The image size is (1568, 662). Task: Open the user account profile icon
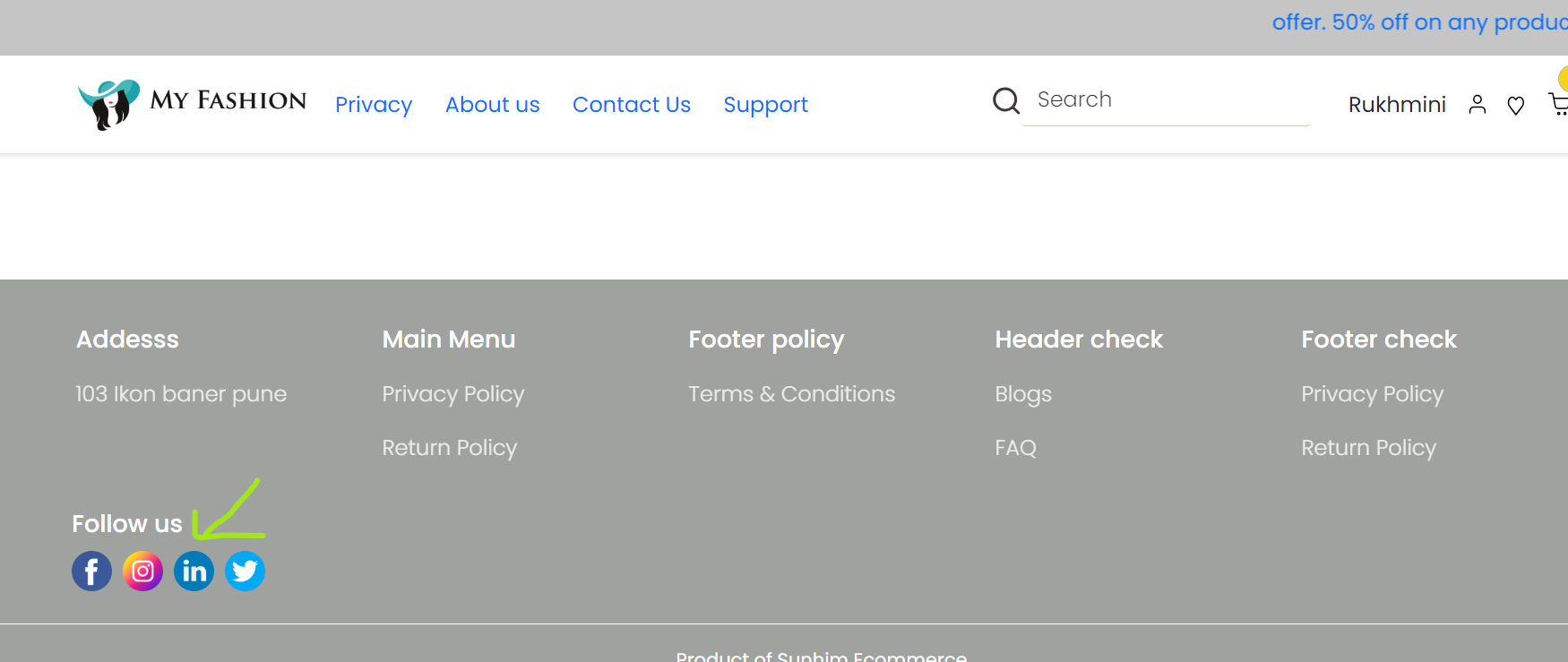point(1478,105)
